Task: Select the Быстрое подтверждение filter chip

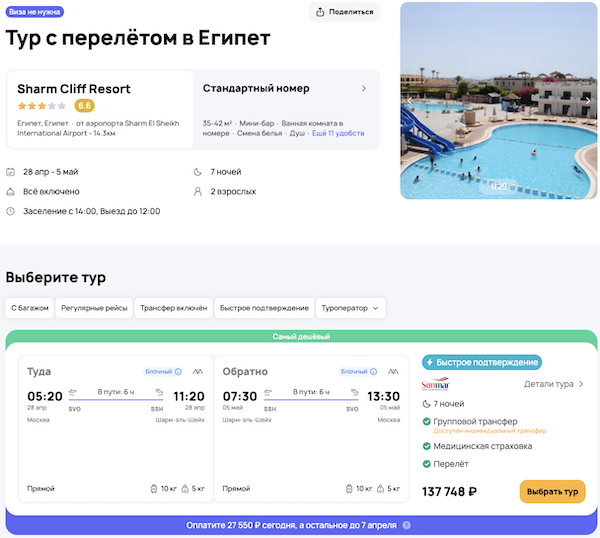Action: [x=264, y=308]
